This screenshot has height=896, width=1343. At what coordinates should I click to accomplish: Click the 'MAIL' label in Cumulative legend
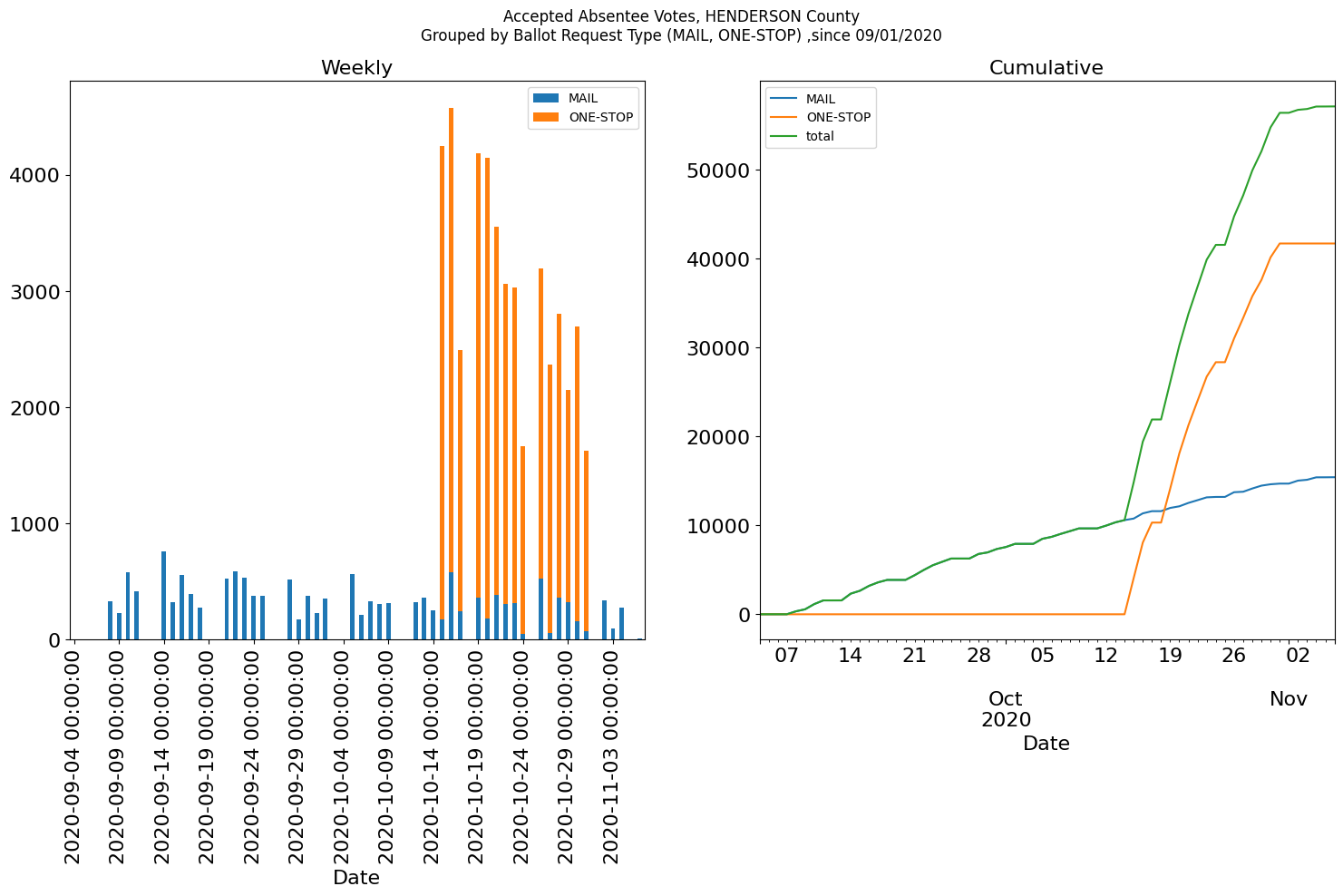(821, 99)
